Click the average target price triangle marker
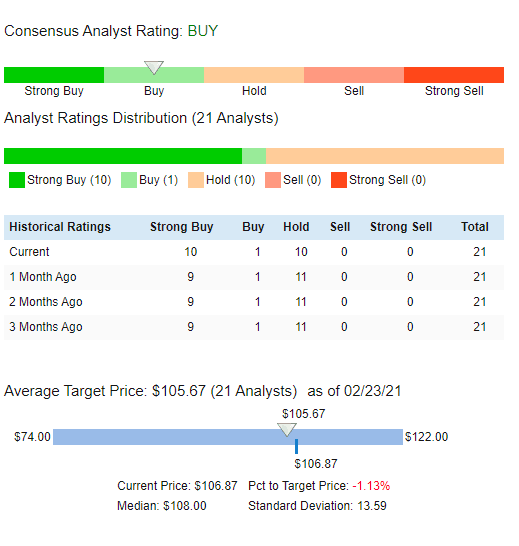The height and width of the screenshot is (546, 519). [x=287, y=430]
